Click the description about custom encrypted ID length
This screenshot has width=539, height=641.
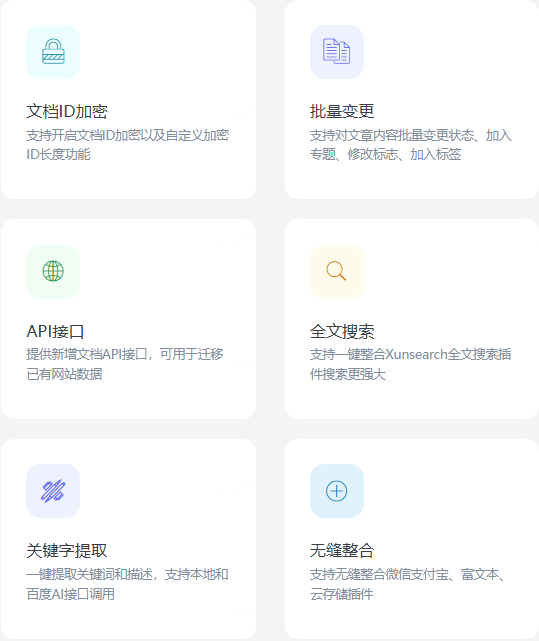[128, 145]
